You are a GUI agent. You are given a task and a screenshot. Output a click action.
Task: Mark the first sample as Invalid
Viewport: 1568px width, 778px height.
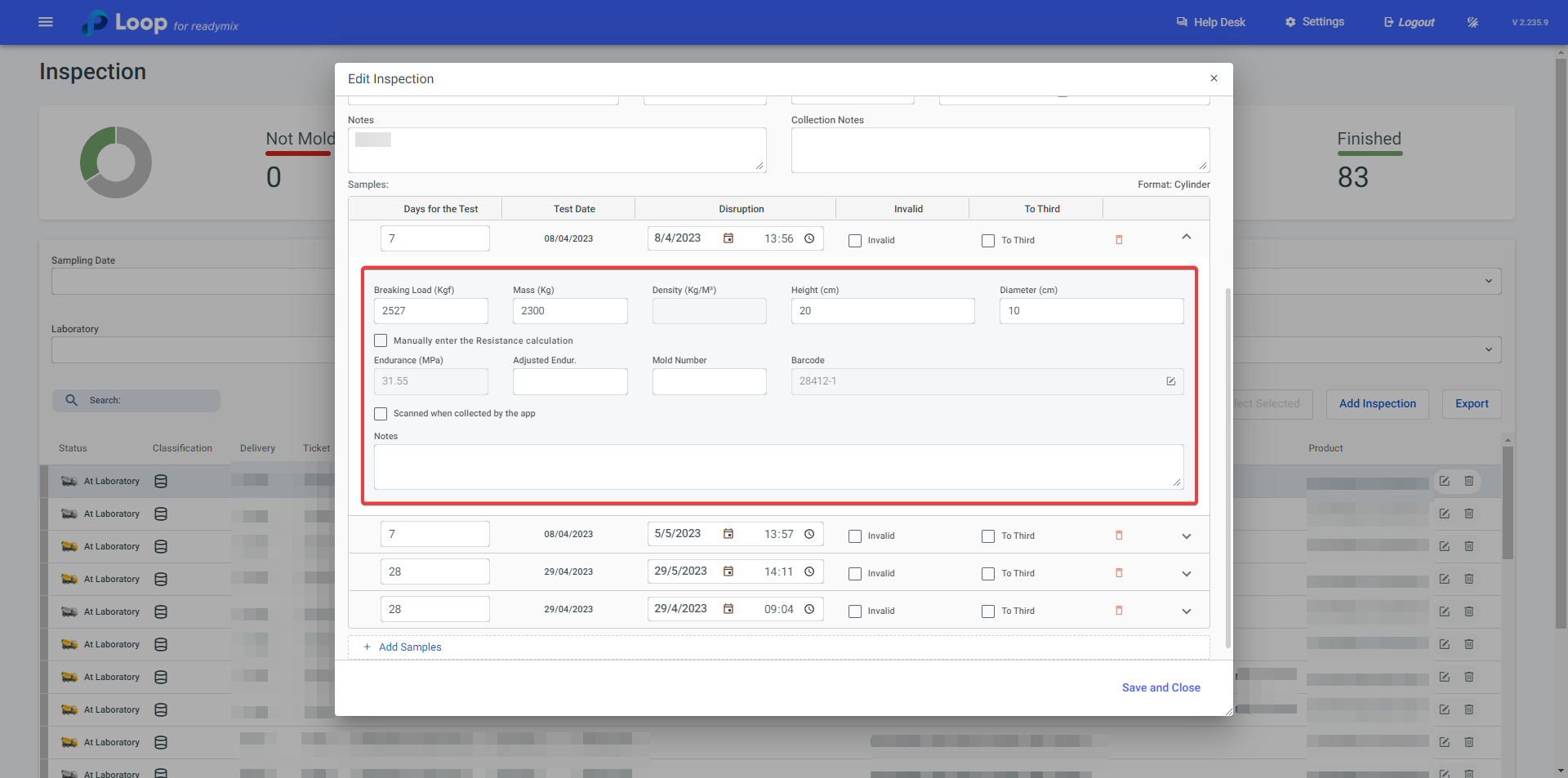click(x=855, y=241)
